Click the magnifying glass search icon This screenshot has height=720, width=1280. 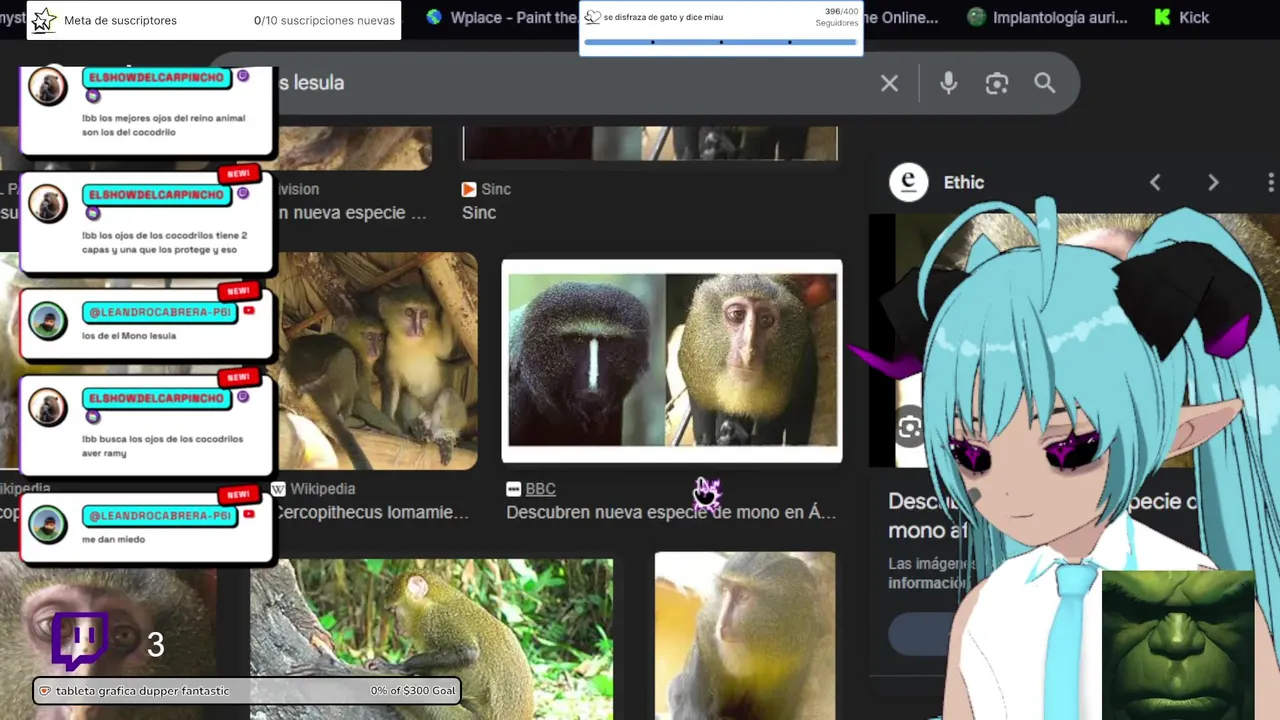(x=1045, y=83)
